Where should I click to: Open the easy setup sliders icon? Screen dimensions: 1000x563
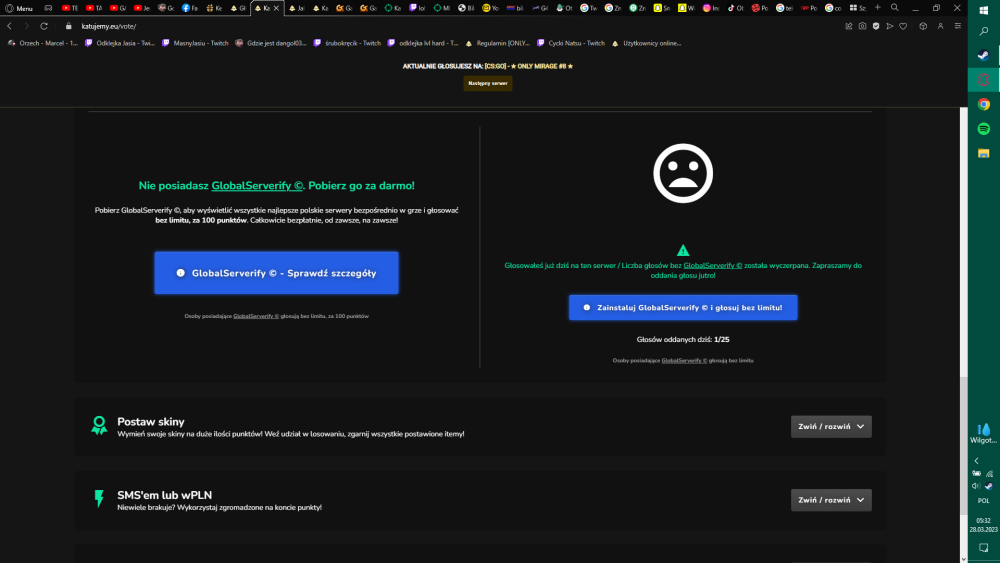click(x=958, y=26)
